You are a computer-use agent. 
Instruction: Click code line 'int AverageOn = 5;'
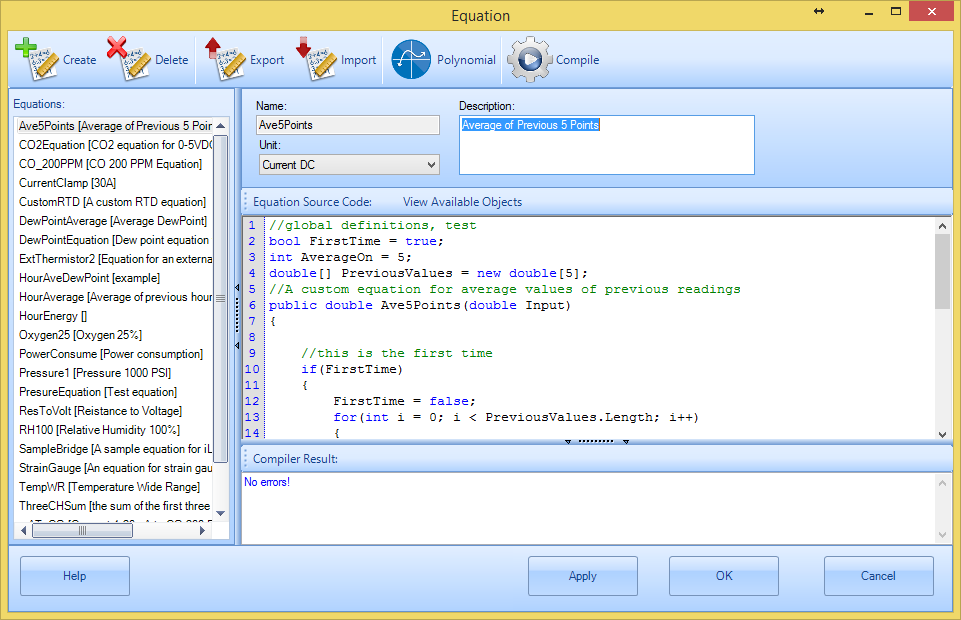(340, 257)
